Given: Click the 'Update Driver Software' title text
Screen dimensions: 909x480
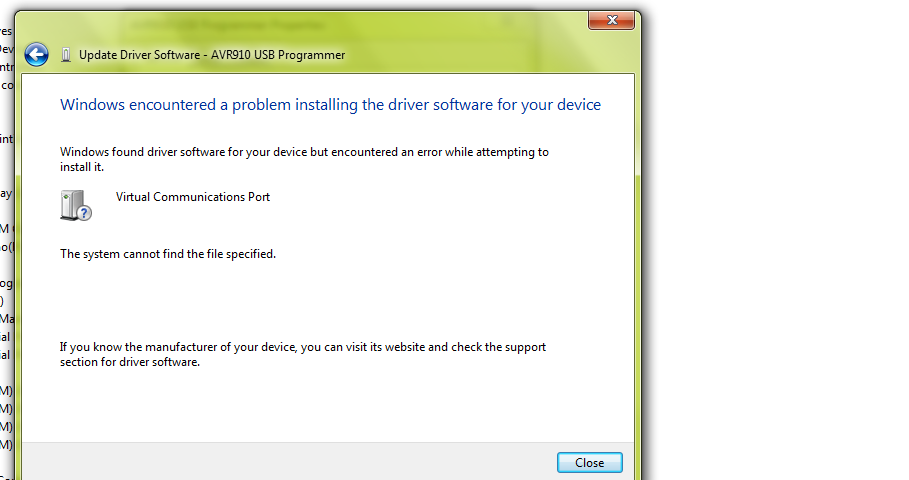Looking at the screenshot, I should [x=139, y=55].
